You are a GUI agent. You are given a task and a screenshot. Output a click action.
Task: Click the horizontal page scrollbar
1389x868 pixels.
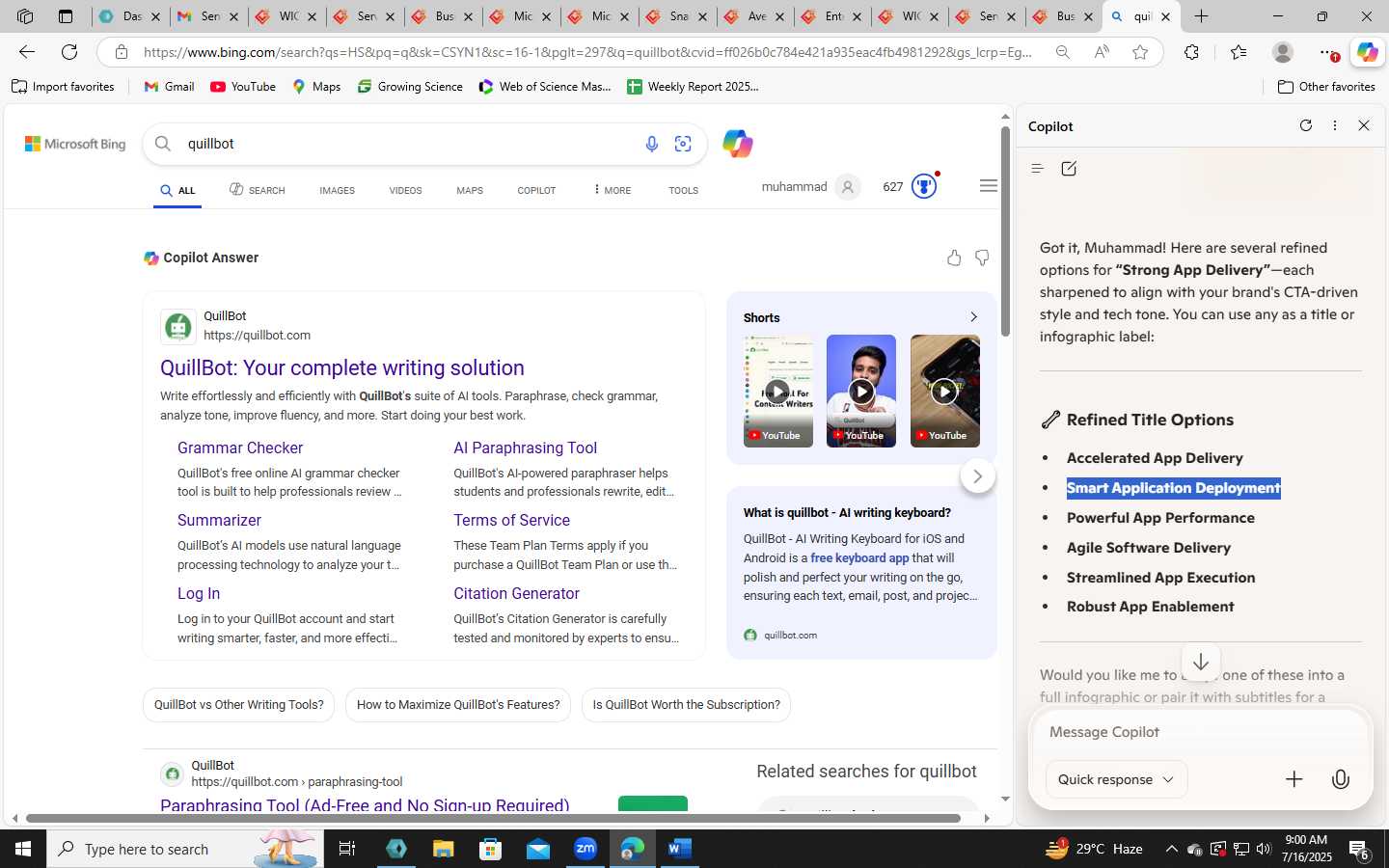(x=494, y=818)
